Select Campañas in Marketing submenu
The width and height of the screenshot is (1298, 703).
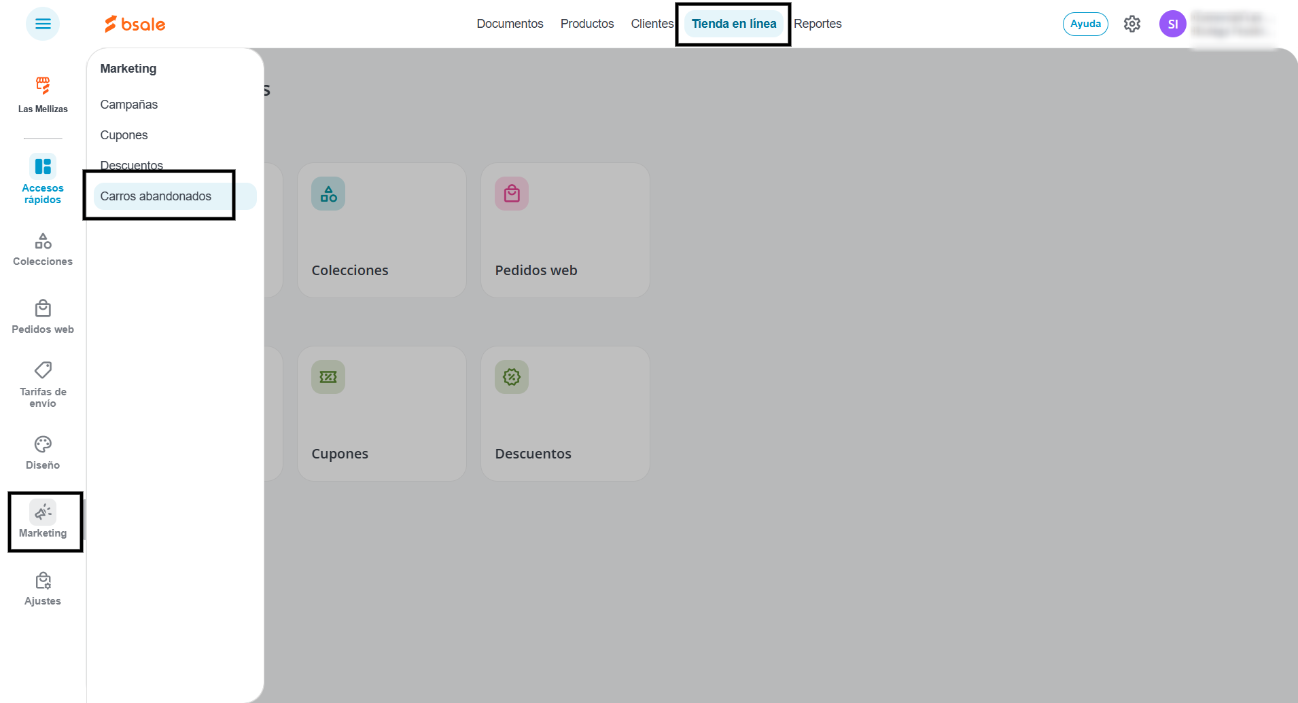pyautogui.click(x=129, y=105)
